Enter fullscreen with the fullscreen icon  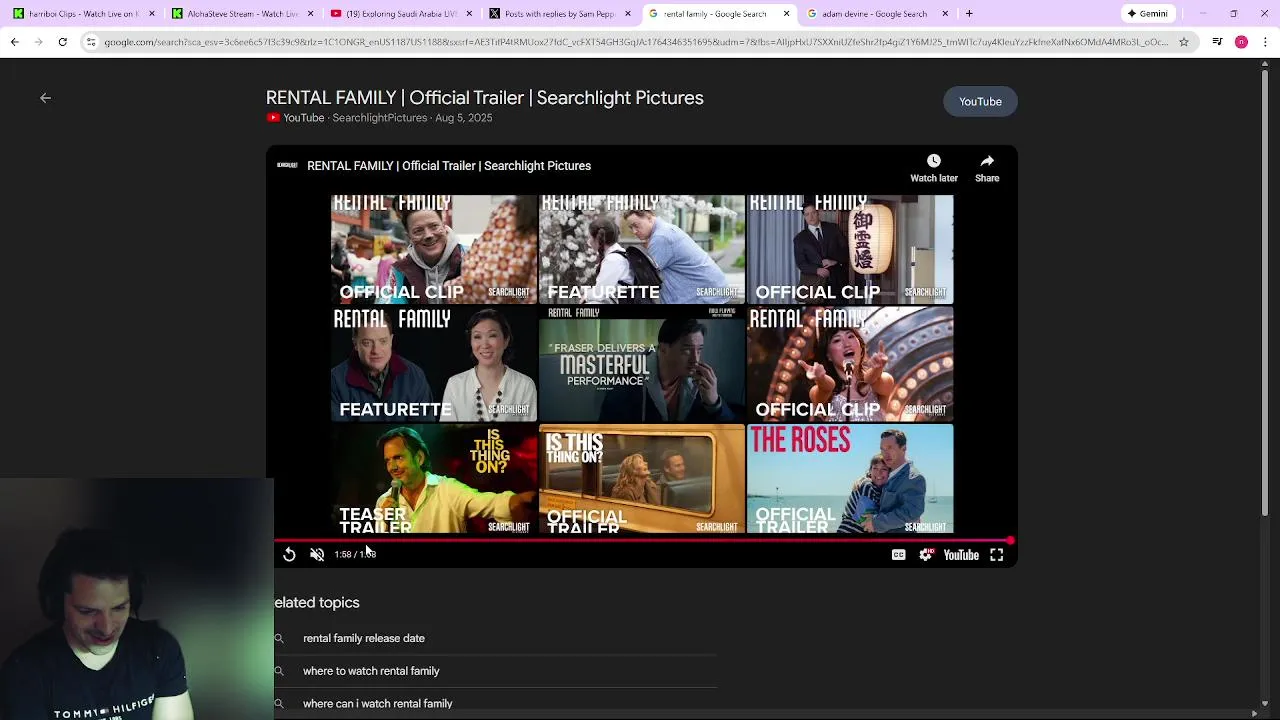coord(997,555)
